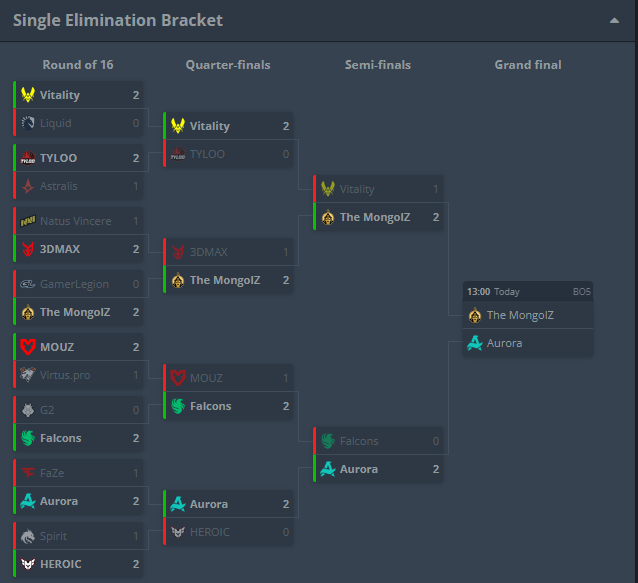Select GamerLegion in Round of 16

coord(78,284)
